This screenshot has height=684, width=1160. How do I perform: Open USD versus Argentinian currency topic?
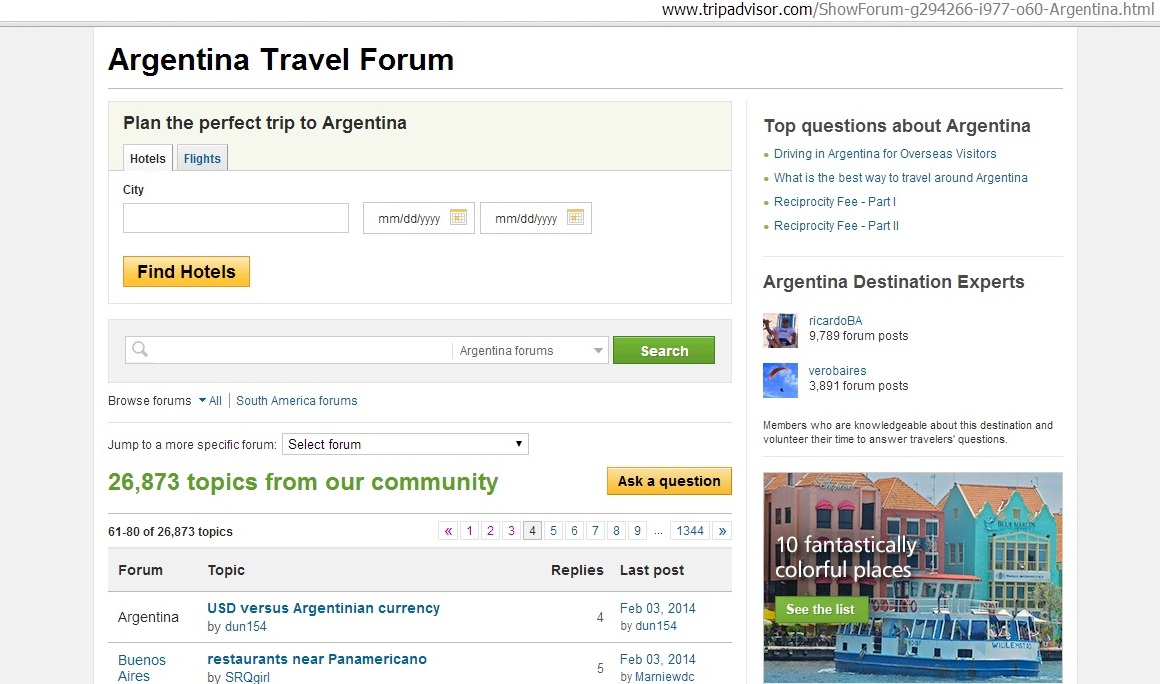(x=323, y=608)
